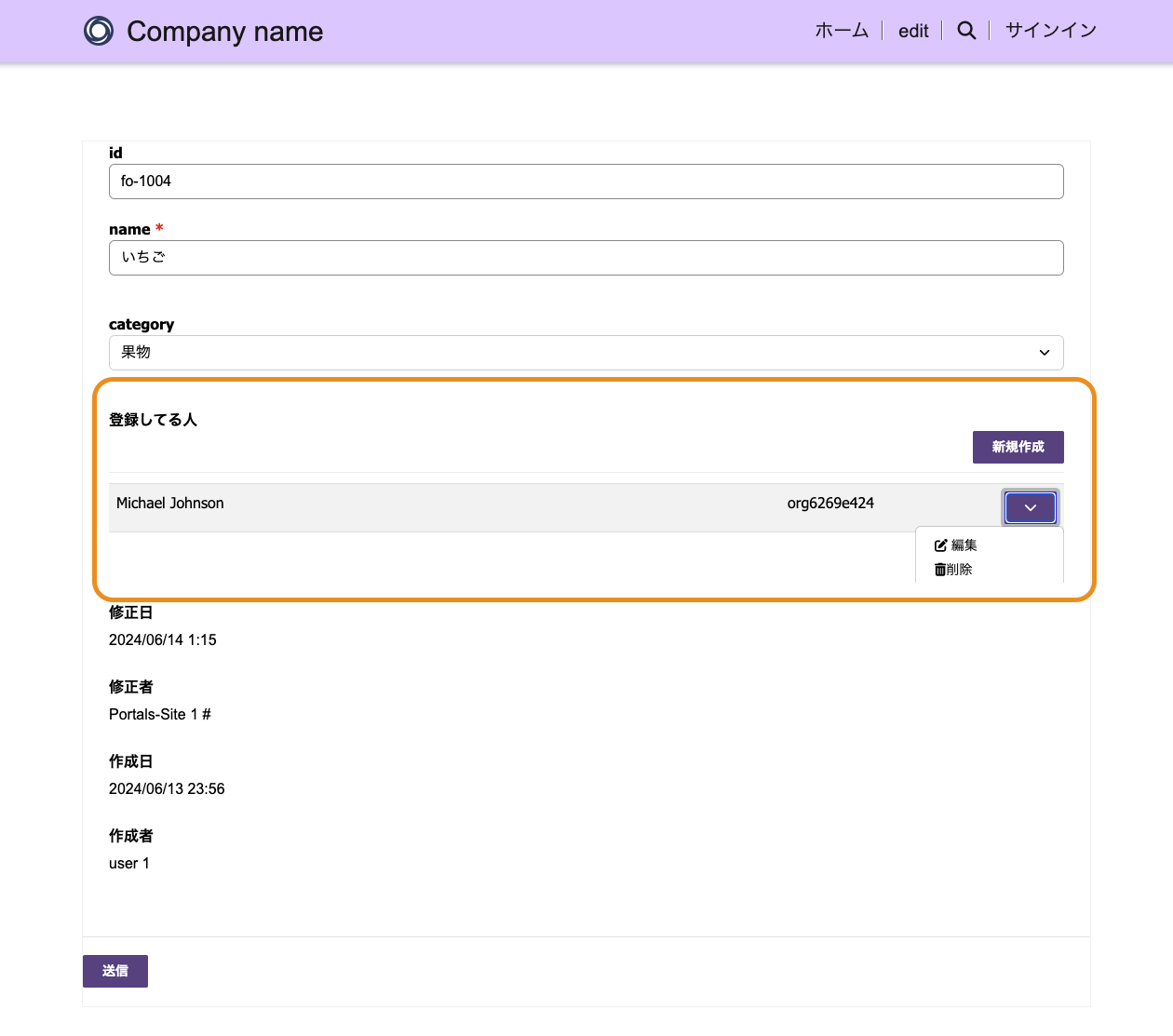Click the サインイン link
Image resolution: width=1173 pixels, height=1036 pixels.
(x=1050, y=31)
